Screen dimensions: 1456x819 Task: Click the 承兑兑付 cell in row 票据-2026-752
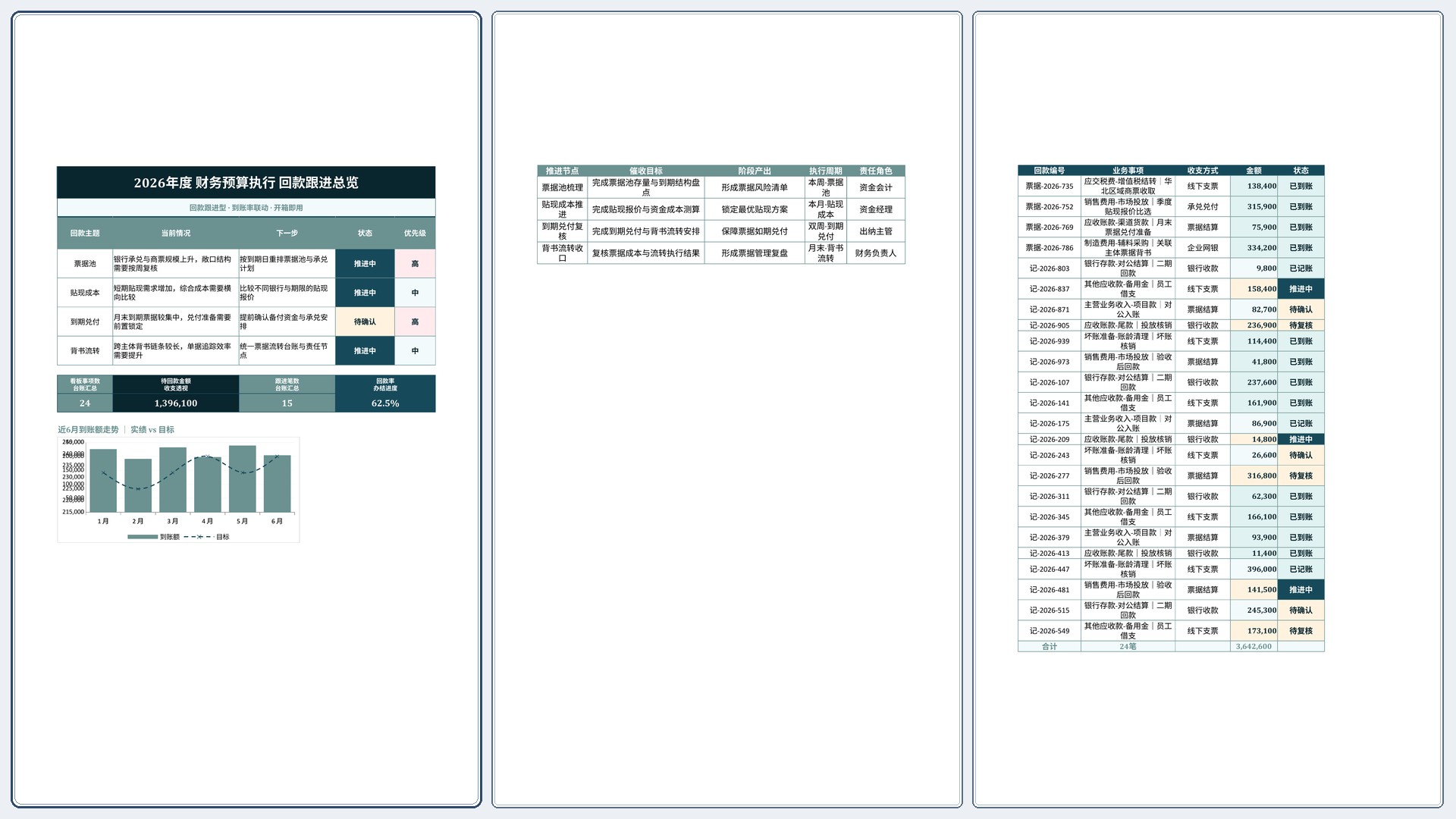tap(1203, 207)
